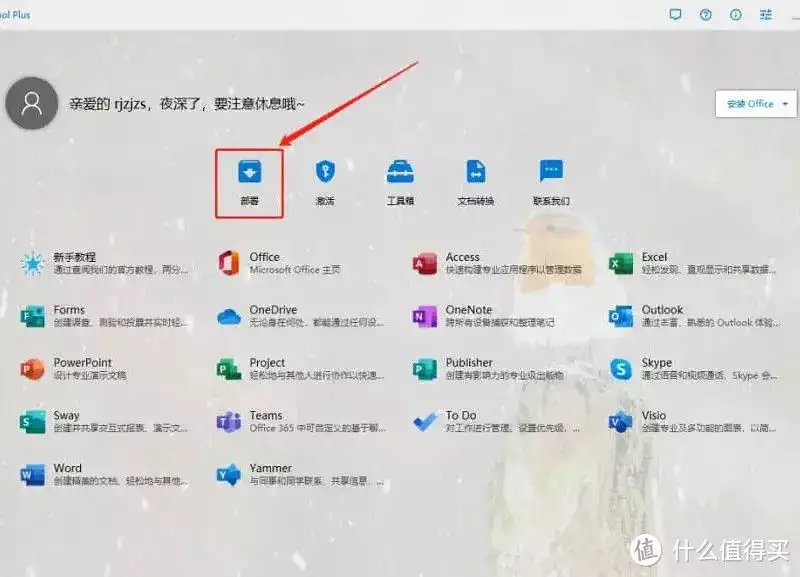Expand the 安装 Office dropdown arrow

[x=786, y=104]
